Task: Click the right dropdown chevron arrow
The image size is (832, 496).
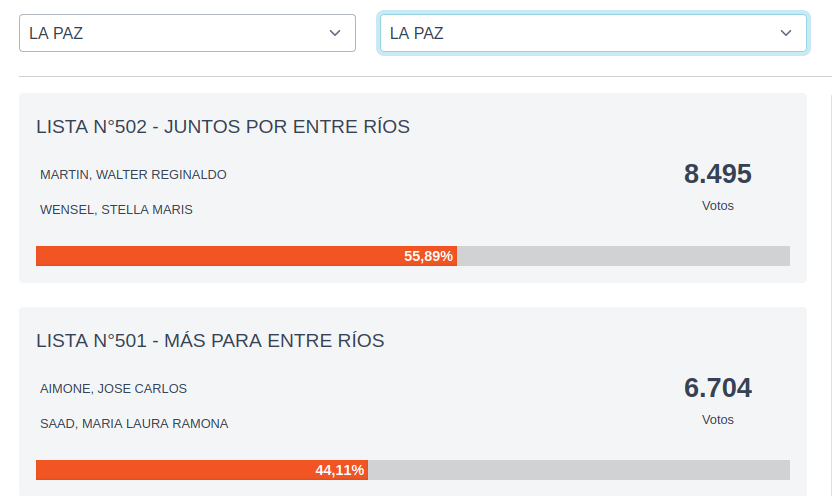Action: coord(786,33)
